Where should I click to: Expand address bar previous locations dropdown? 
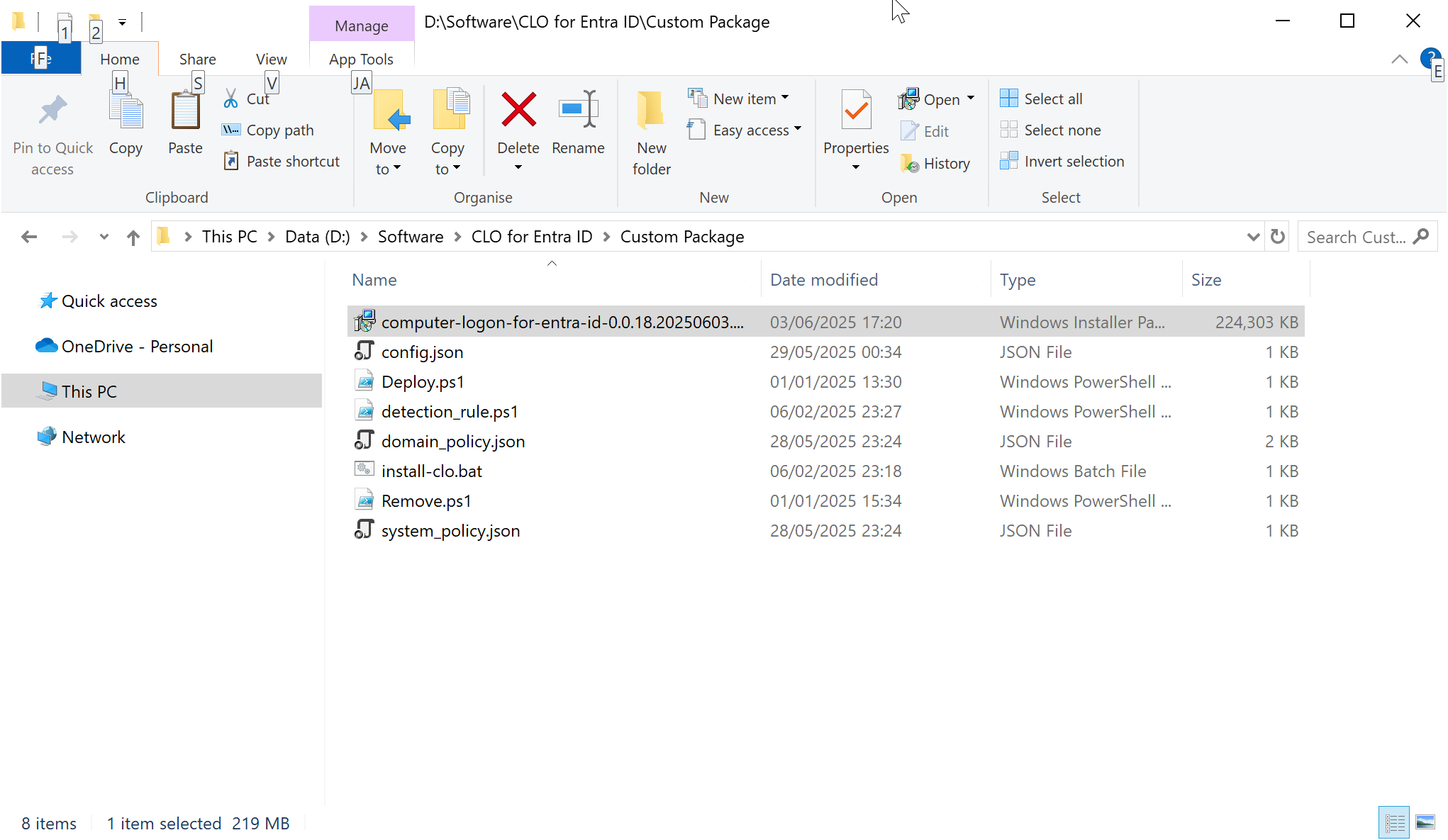(1252, 237)
